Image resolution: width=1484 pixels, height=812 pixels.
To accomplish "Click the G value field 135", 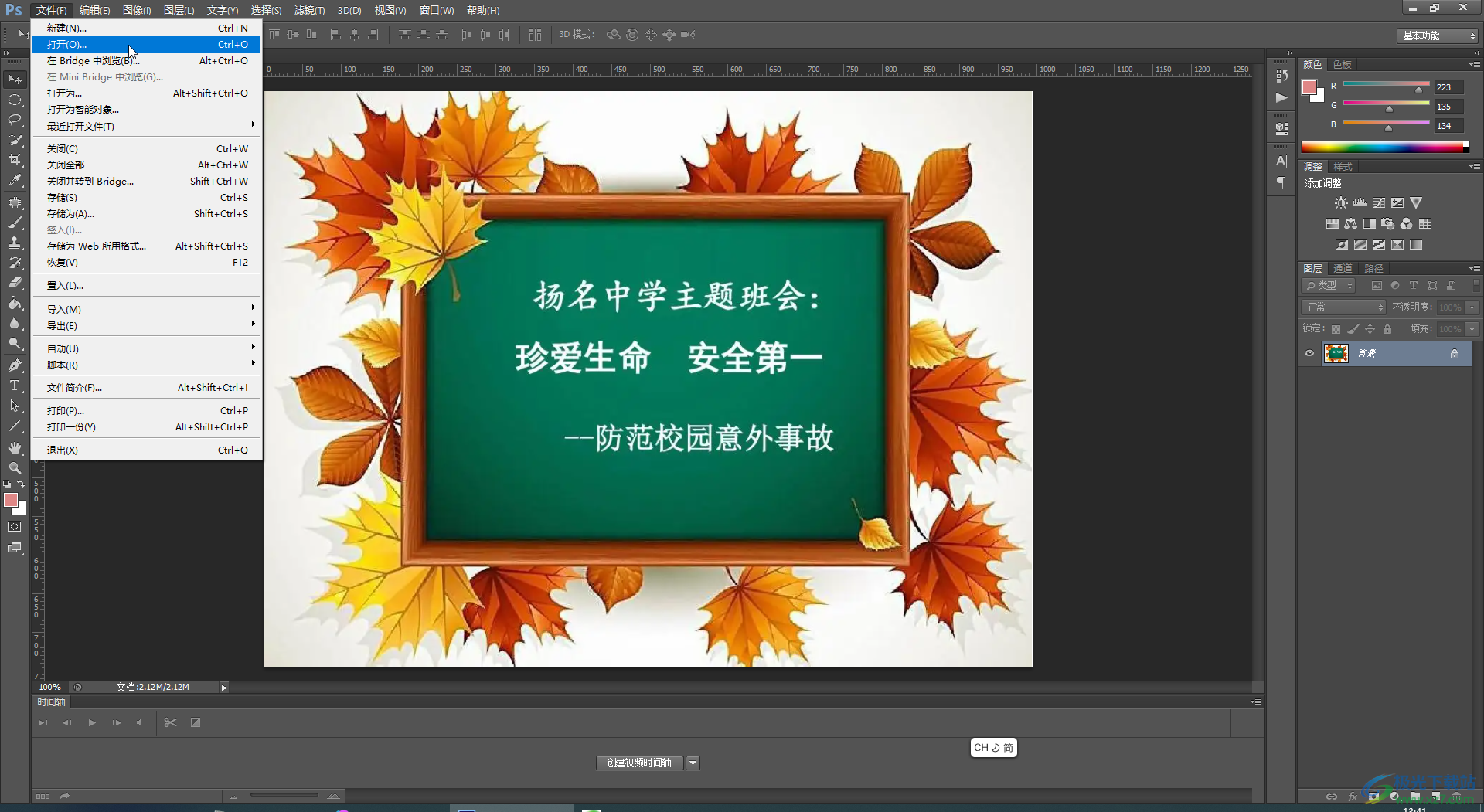I will click(x=1448, y=107).
